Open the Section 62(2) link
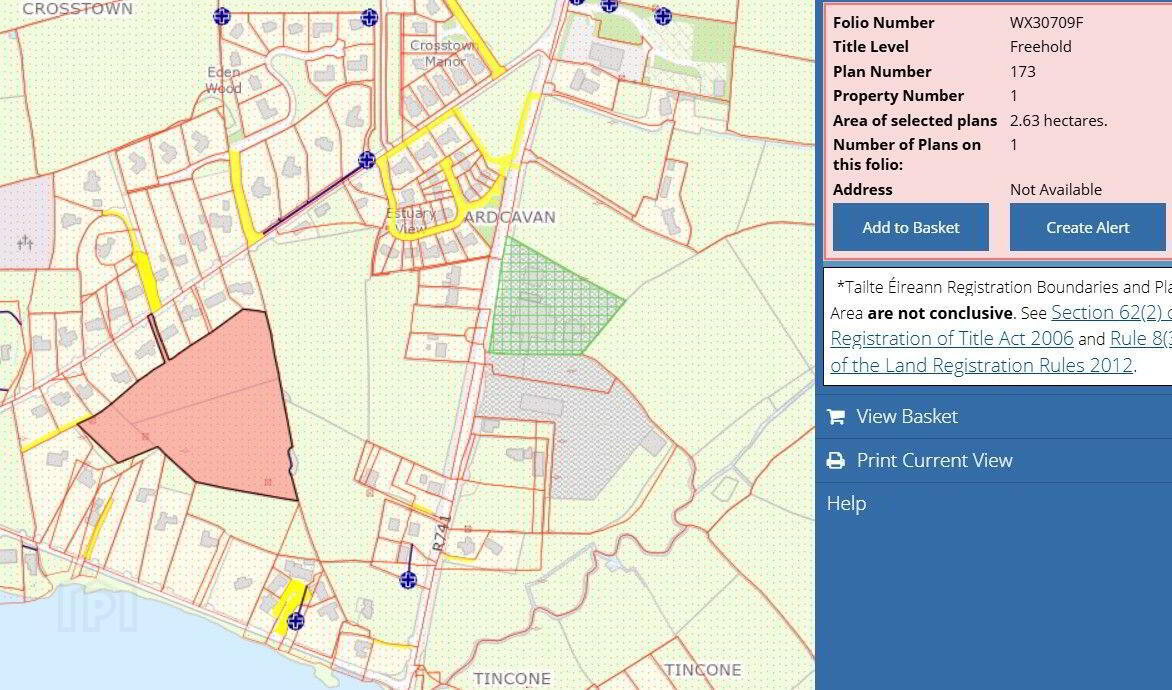The width and height of the screenshot is (1172, 690). (1111, 312)
